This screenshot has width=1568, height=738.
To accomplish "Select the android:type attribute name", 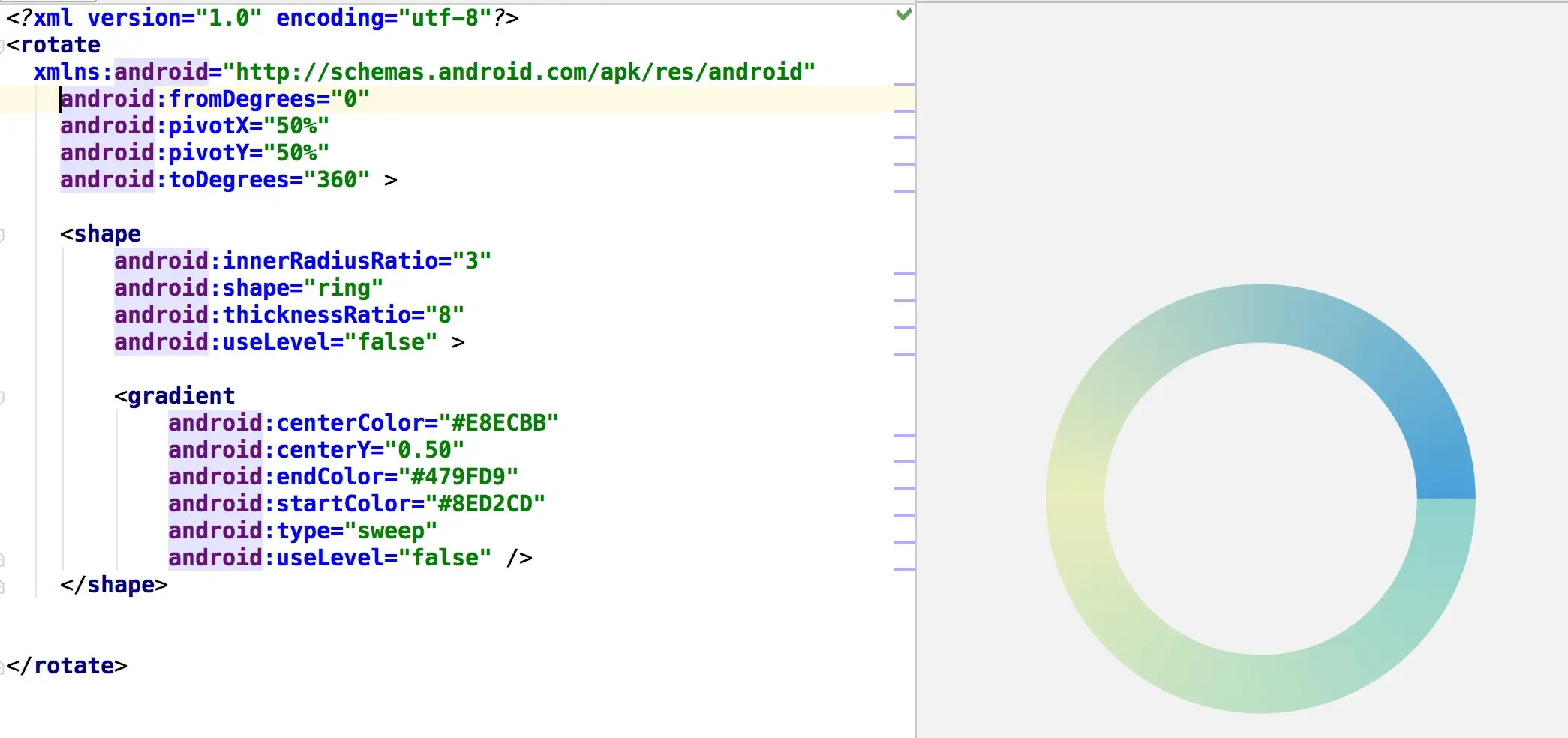I will tap(249, 531).
